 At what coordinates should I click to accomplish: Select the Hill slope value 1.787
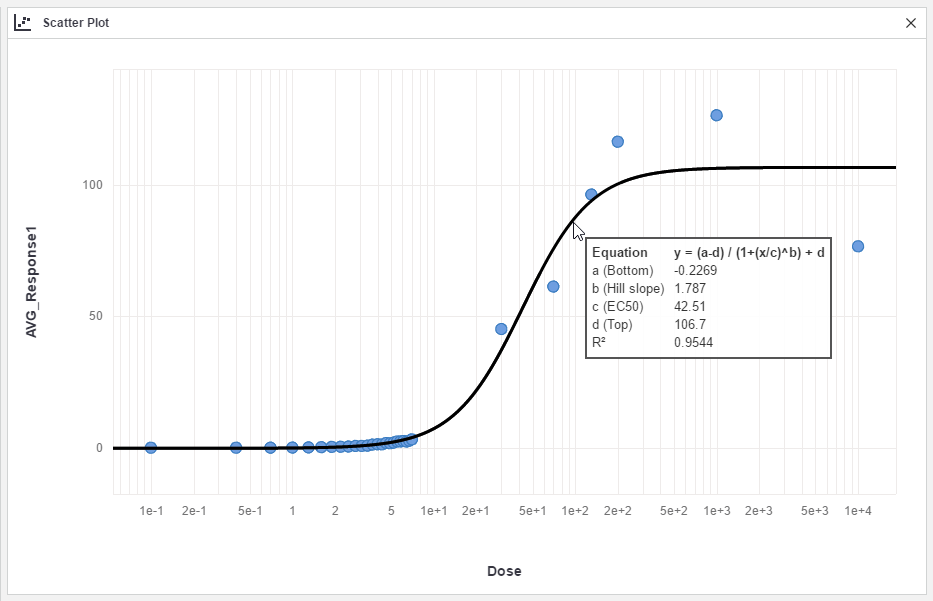pyautogui.click(x=690, y=288)
